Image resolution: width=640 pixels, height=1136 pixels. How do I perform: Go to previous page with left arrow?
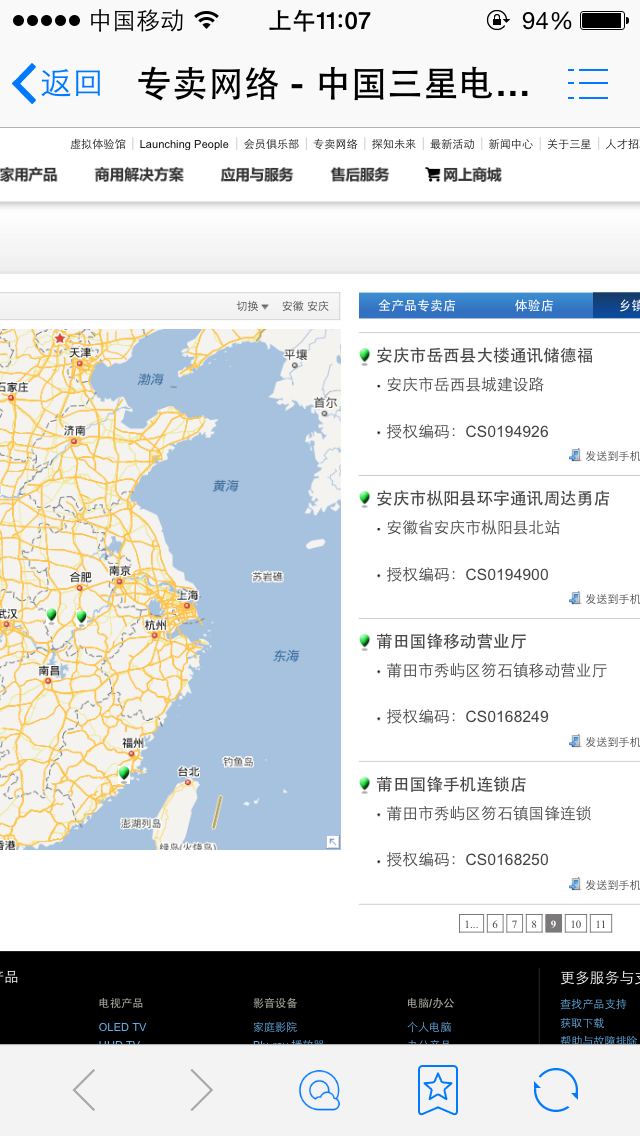[x=84, y=1088]
